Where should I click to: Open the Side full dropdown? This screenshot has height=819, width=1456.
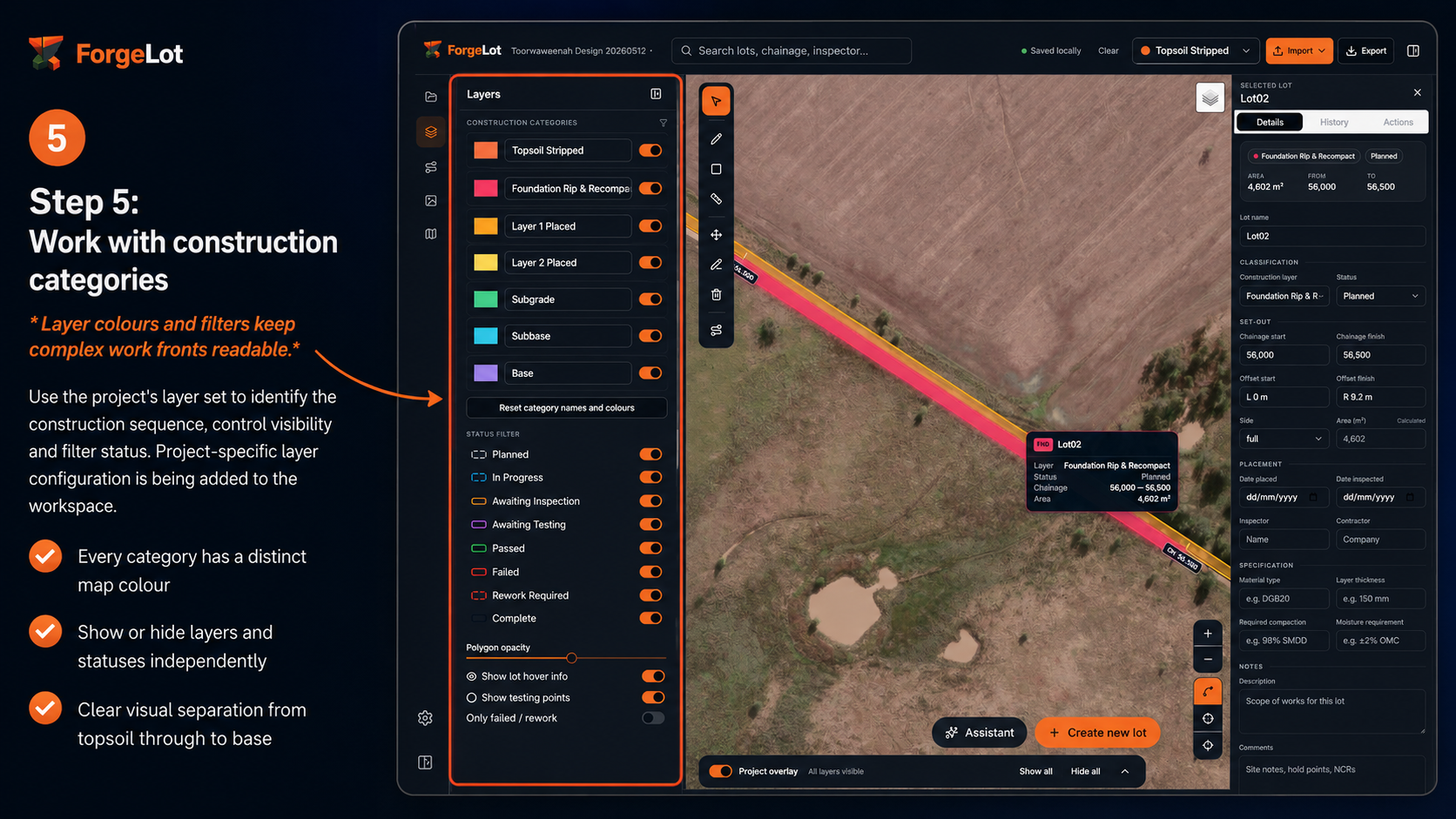1284,439
